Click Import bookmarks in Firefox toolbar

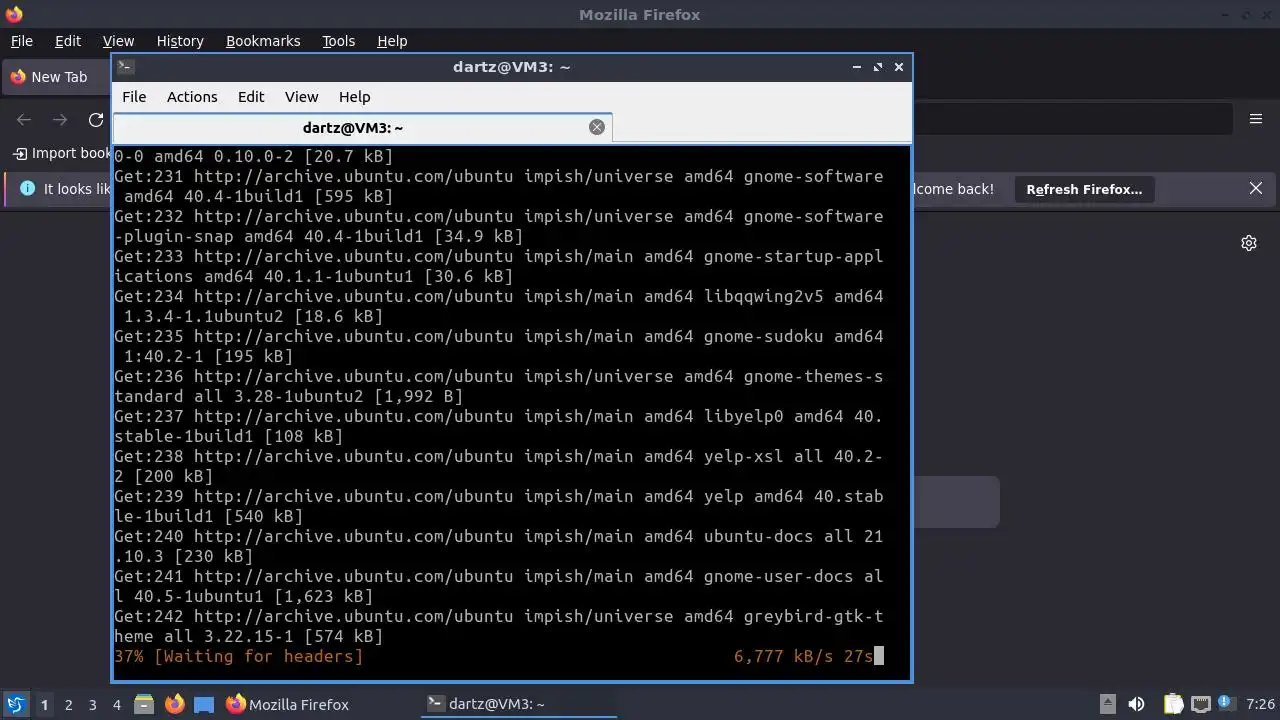61,153
